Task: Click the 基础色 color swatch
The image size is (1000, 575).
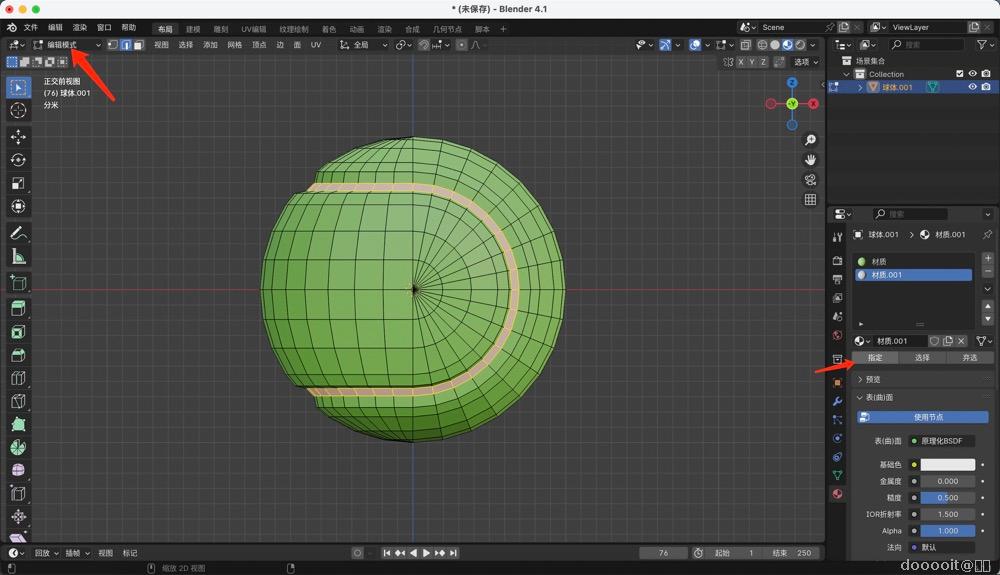Action: [x=947, y=465]
